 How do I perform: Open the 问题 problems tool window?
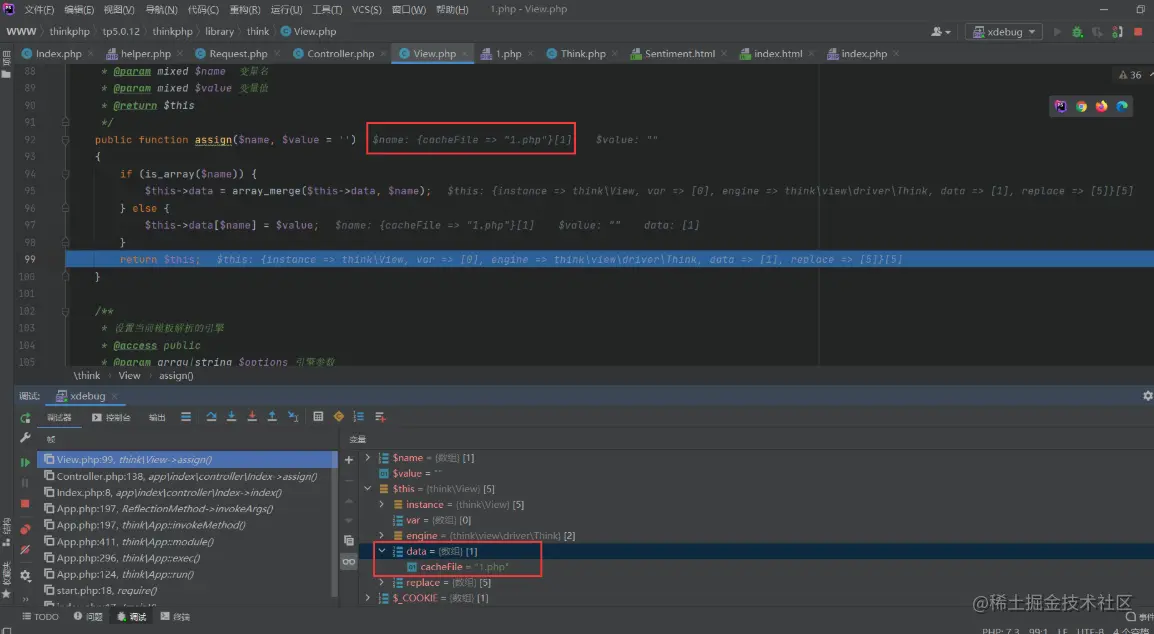click(x=88, y=617)
